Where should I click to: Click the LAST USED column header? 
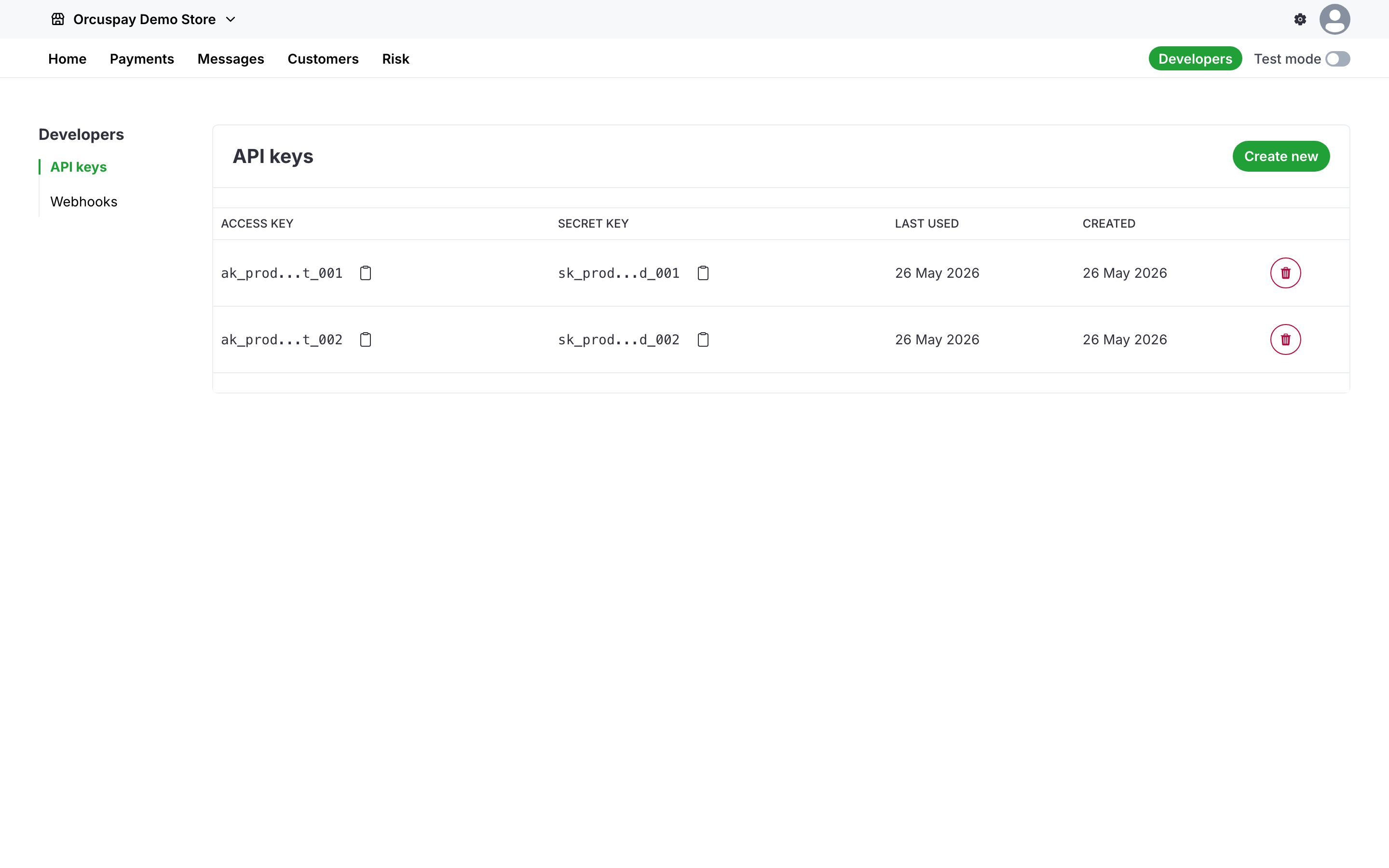click(x=927, y=224)
